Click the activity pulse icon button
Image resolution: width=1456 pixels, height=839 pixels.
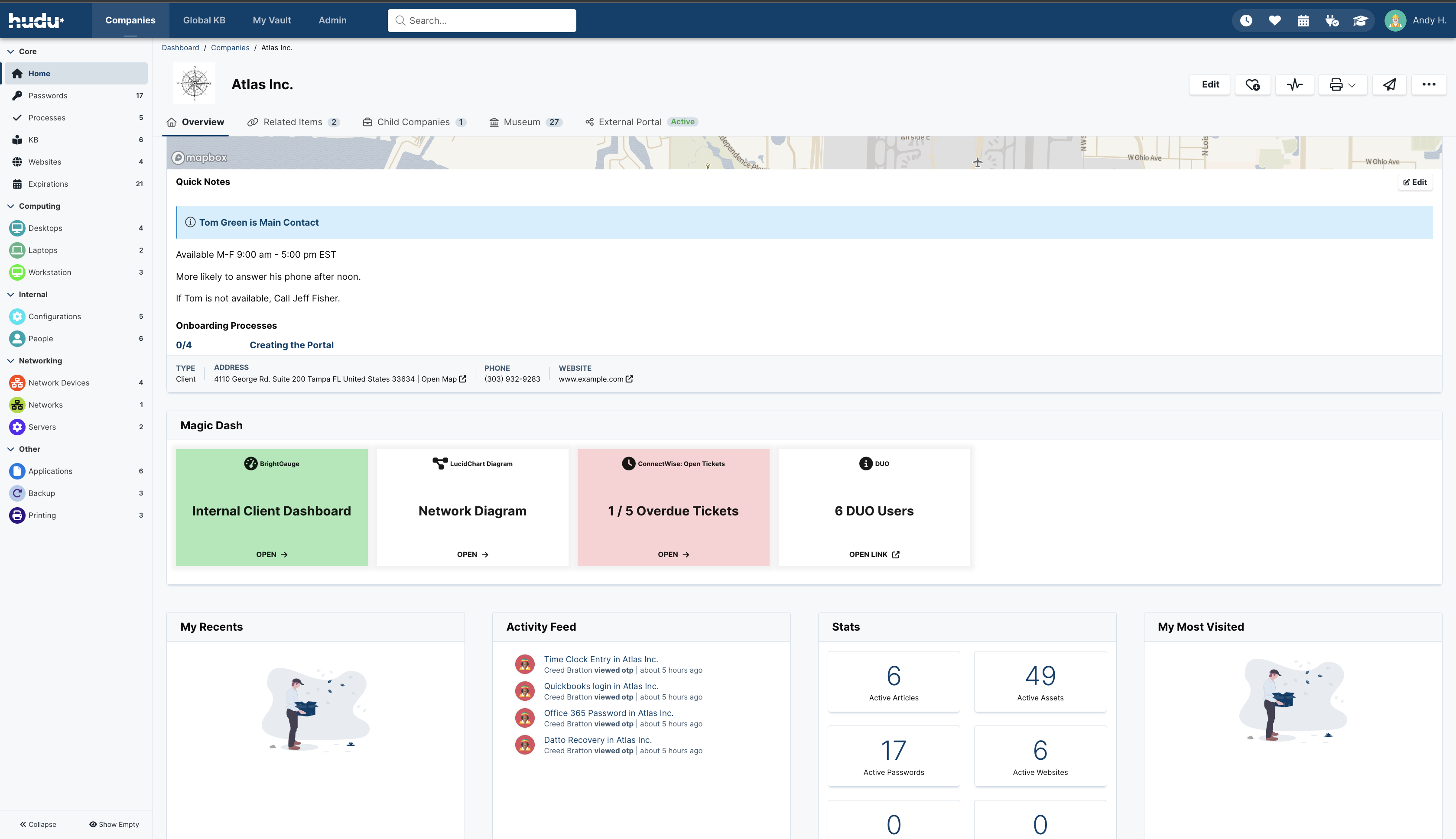click(x=1294, y=85)
